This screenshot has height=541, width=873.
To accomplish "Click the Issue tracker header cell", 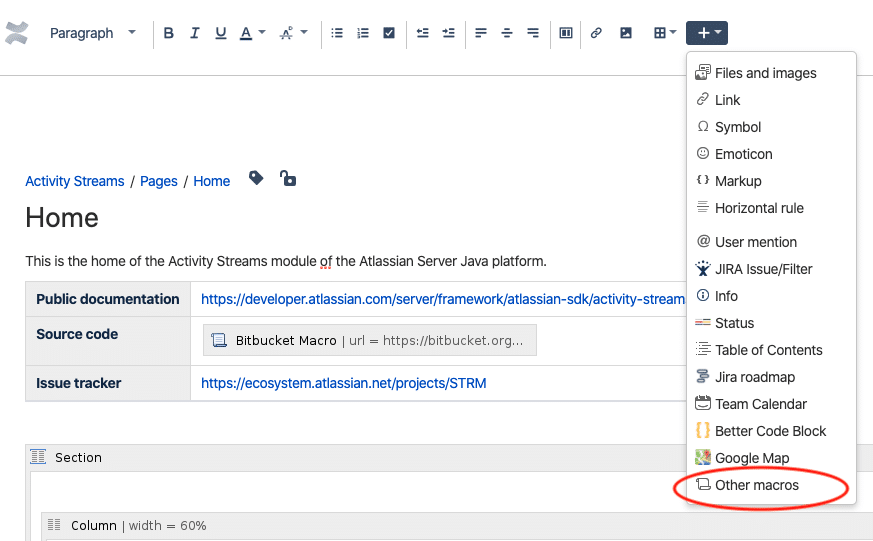I will click(x=108, y=383).
